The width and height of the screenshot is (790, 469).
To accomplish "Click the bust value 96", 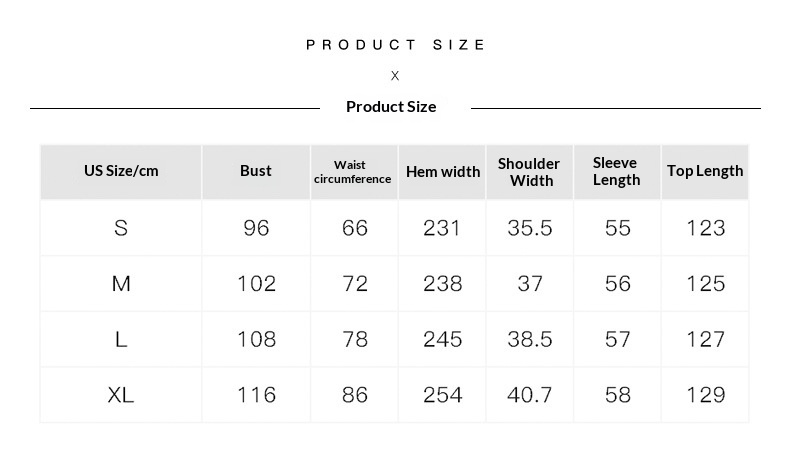I will (256, 228).
